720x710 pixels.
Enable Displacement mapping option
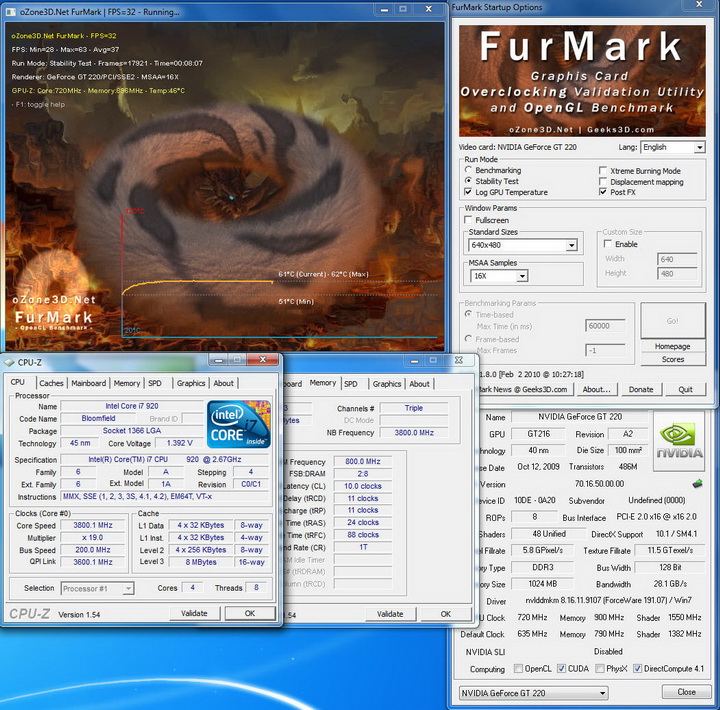coord(603,181)
